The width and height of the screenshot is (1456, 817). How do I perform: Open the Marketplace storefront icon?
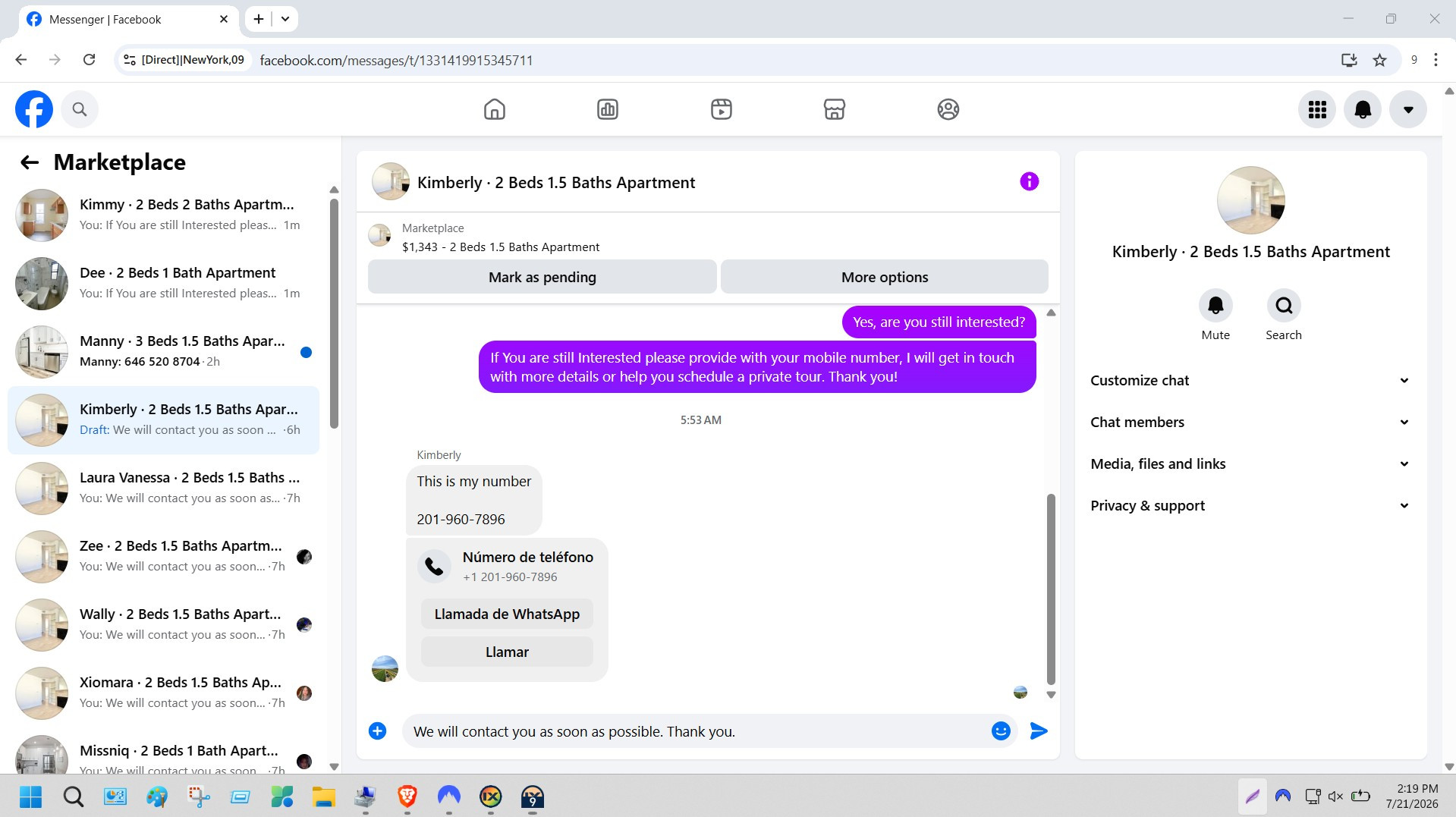pos(834,109)
